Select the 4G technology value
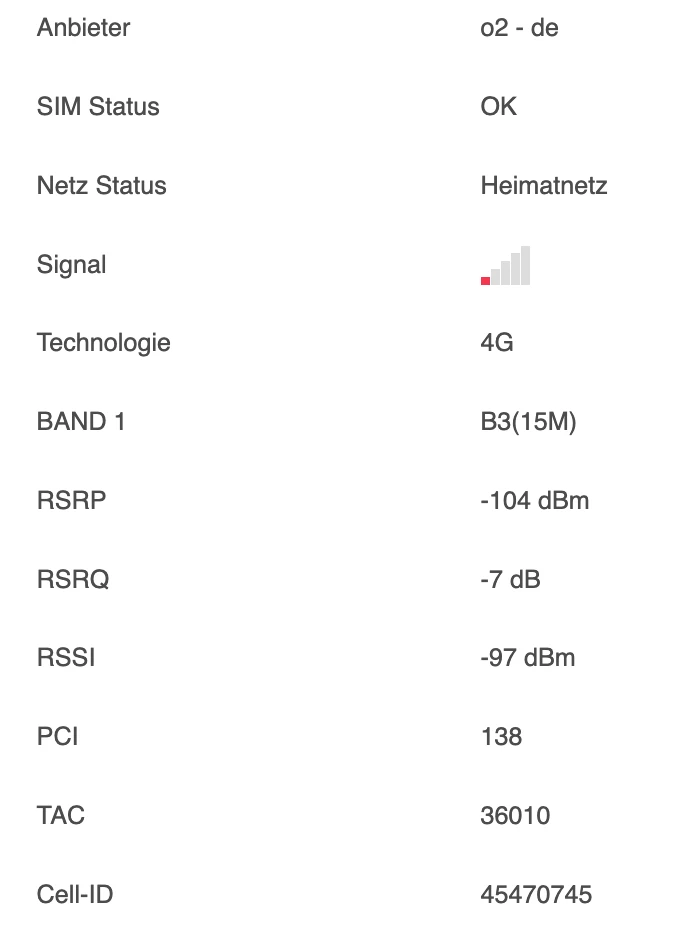Screen dimensions: 690x950 497,343
